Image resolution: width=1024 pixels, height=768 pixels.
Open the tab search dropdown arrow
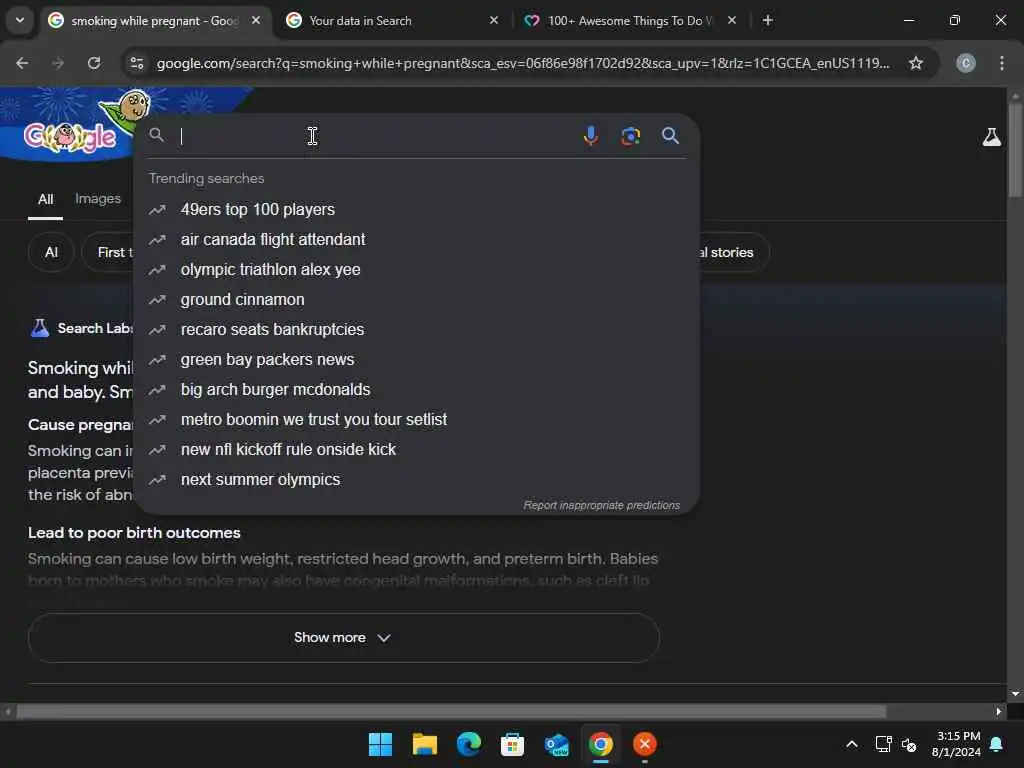click(20, 20)
